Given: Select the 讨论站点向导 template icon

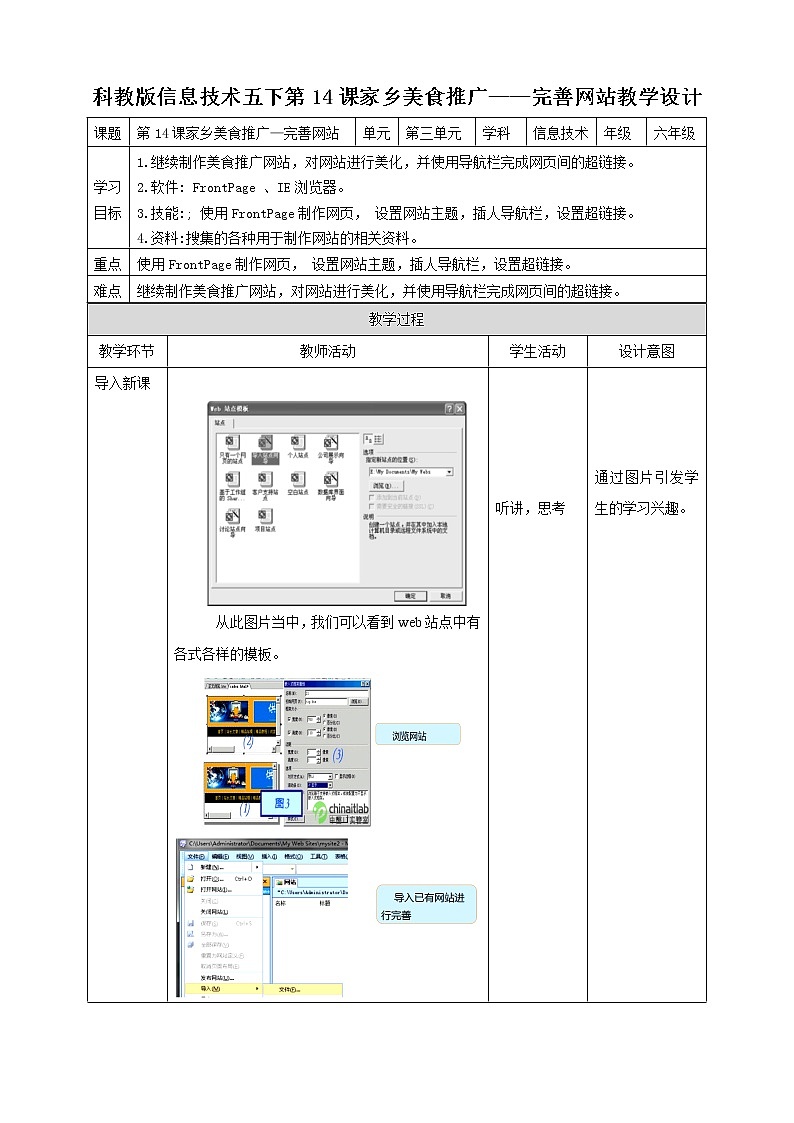Looking at the screenshot, I should (x=232, y=523).
